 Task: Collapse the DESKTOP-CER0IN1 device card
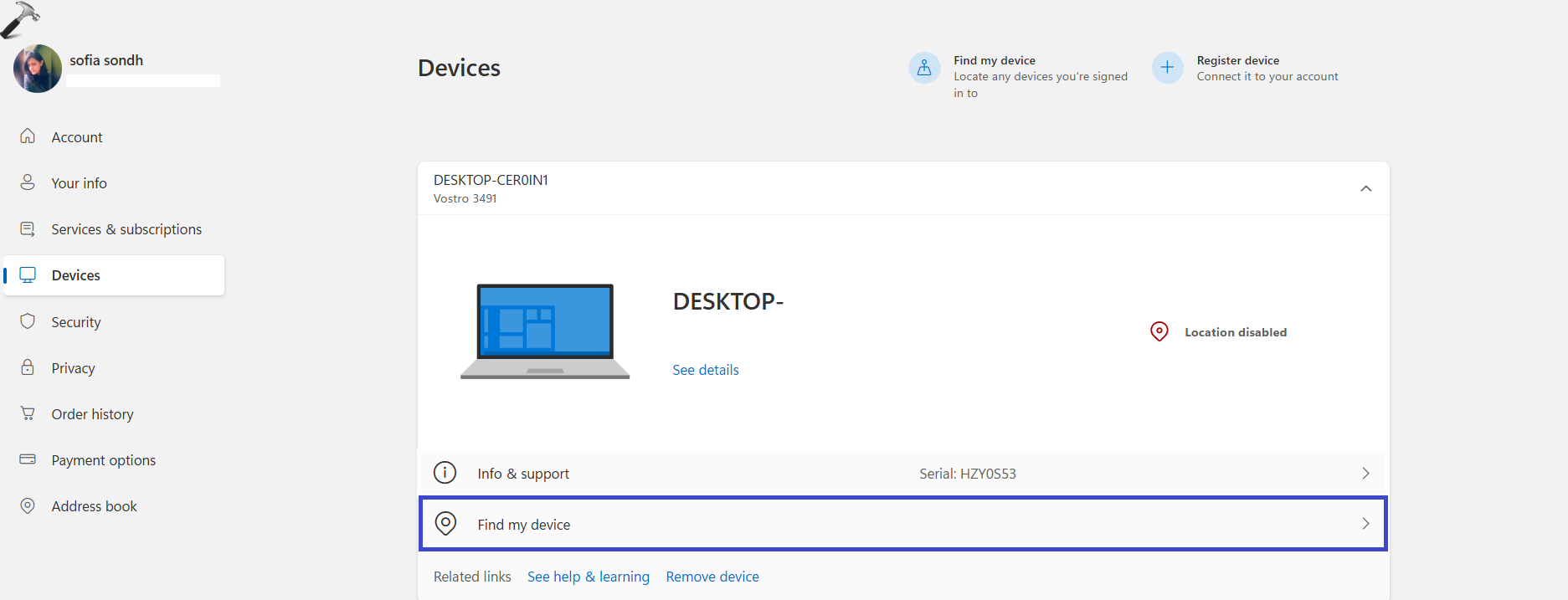click(1365, 188)
